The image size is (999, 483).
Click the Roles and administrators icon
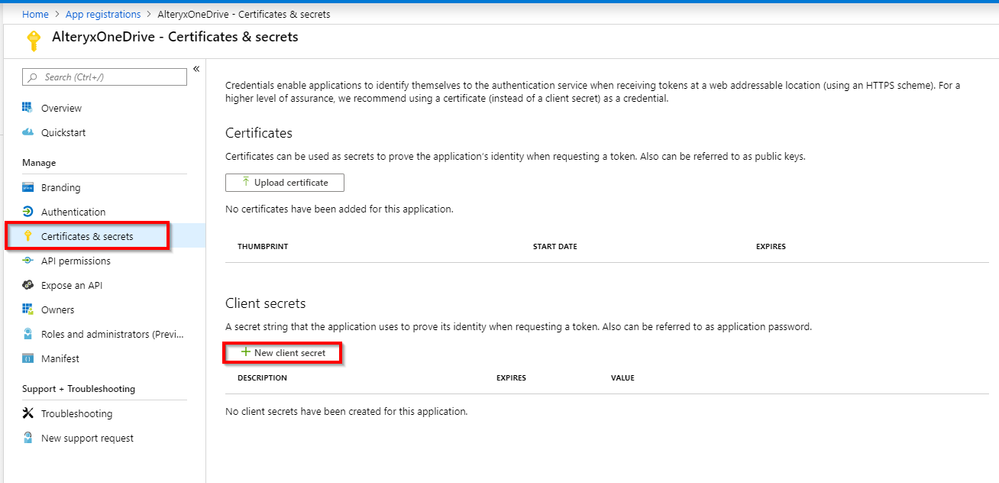point(27,333)
